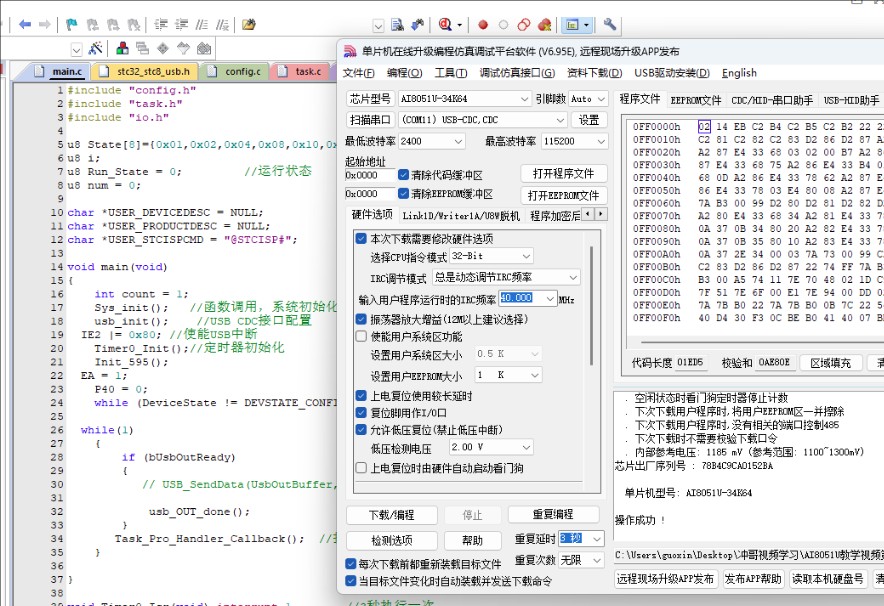Click the incremental find arrow-binoculars icon
The width and height of the screenshot is (884, 606).
tap(418, 24)
